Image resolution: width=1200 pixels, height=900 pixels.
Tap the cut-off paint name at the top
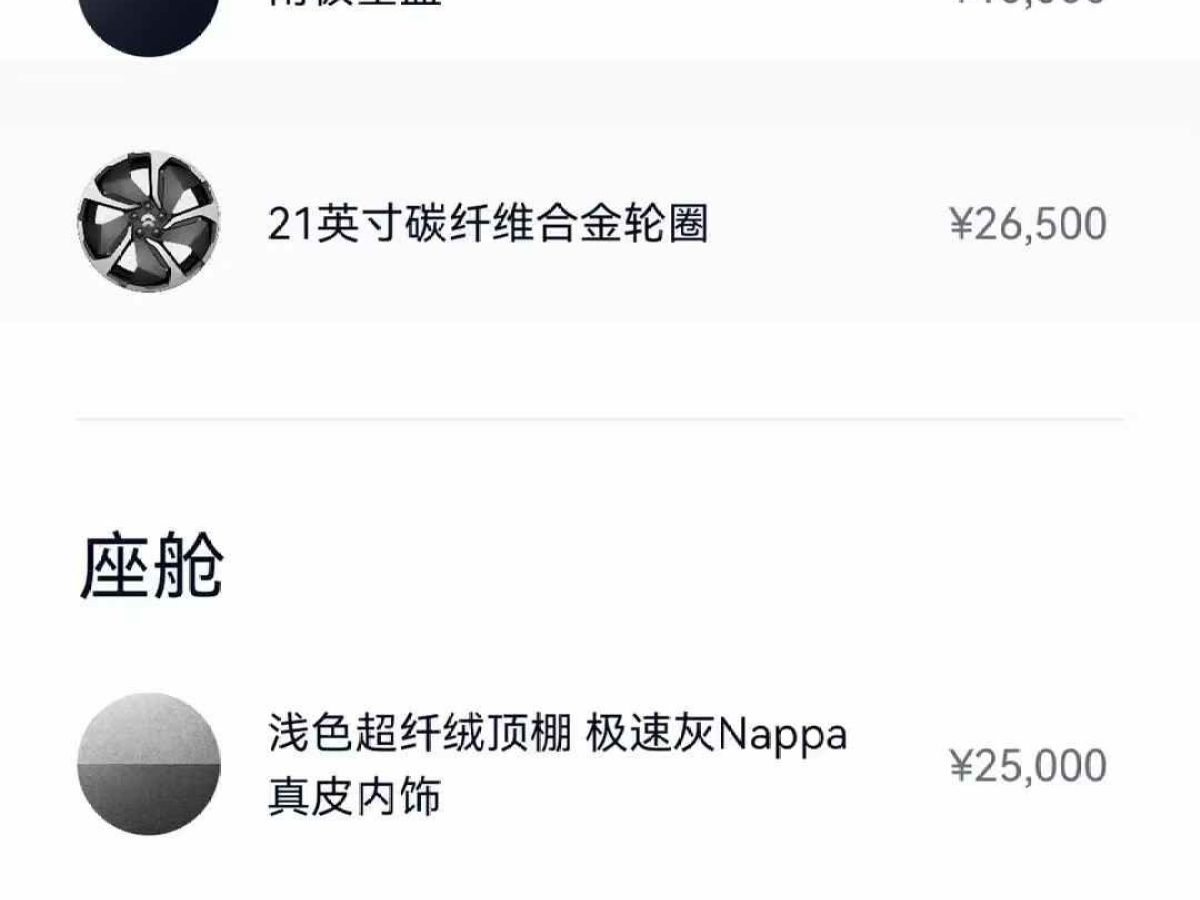click(x=355, y=3)
